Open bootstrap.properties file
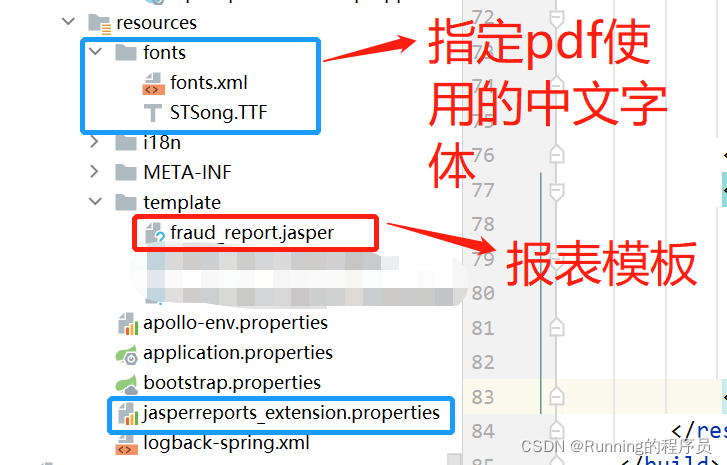 pos(232,383)
